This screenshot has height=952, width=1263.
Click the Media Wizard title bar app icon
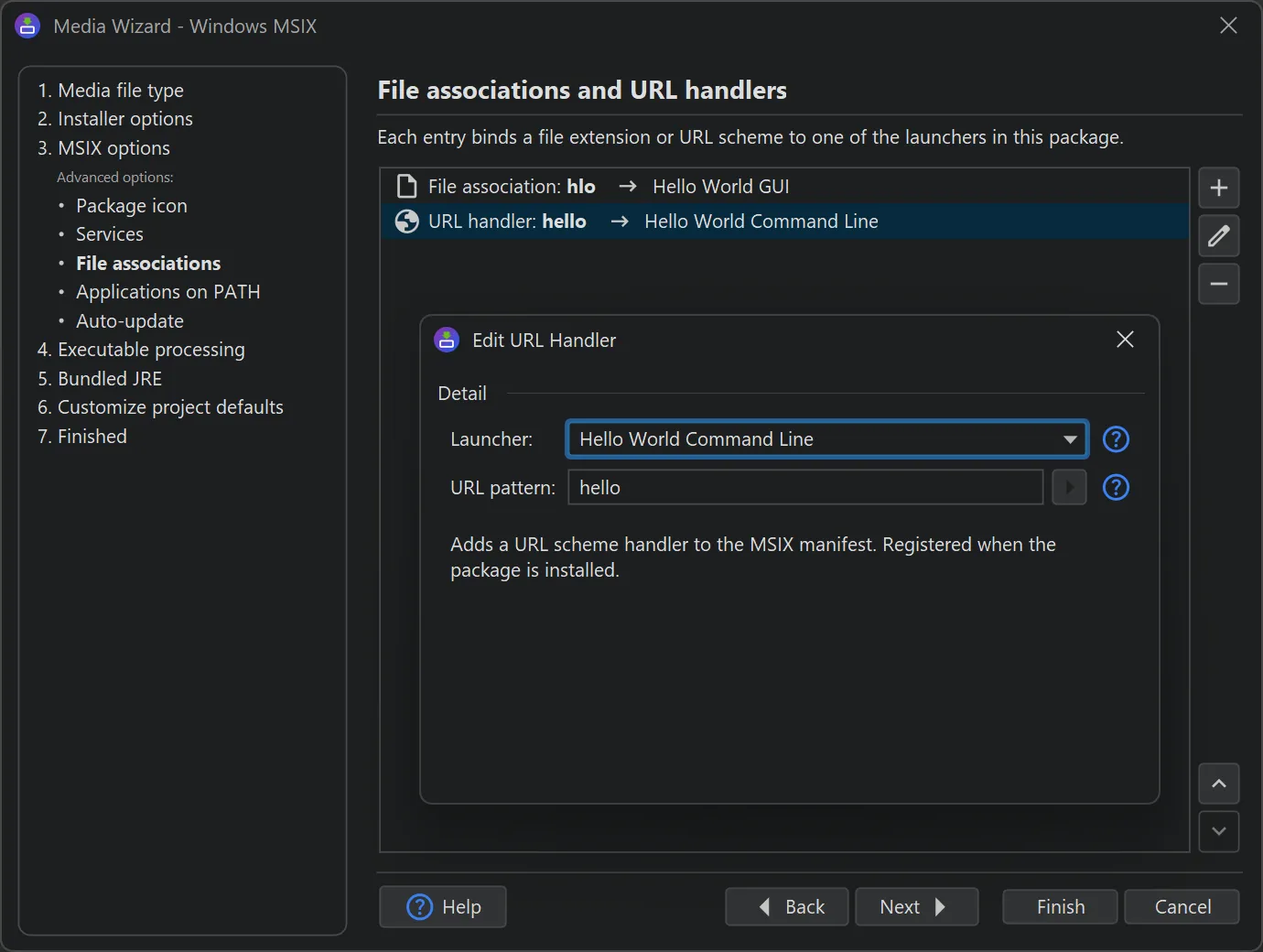[27, 26]
